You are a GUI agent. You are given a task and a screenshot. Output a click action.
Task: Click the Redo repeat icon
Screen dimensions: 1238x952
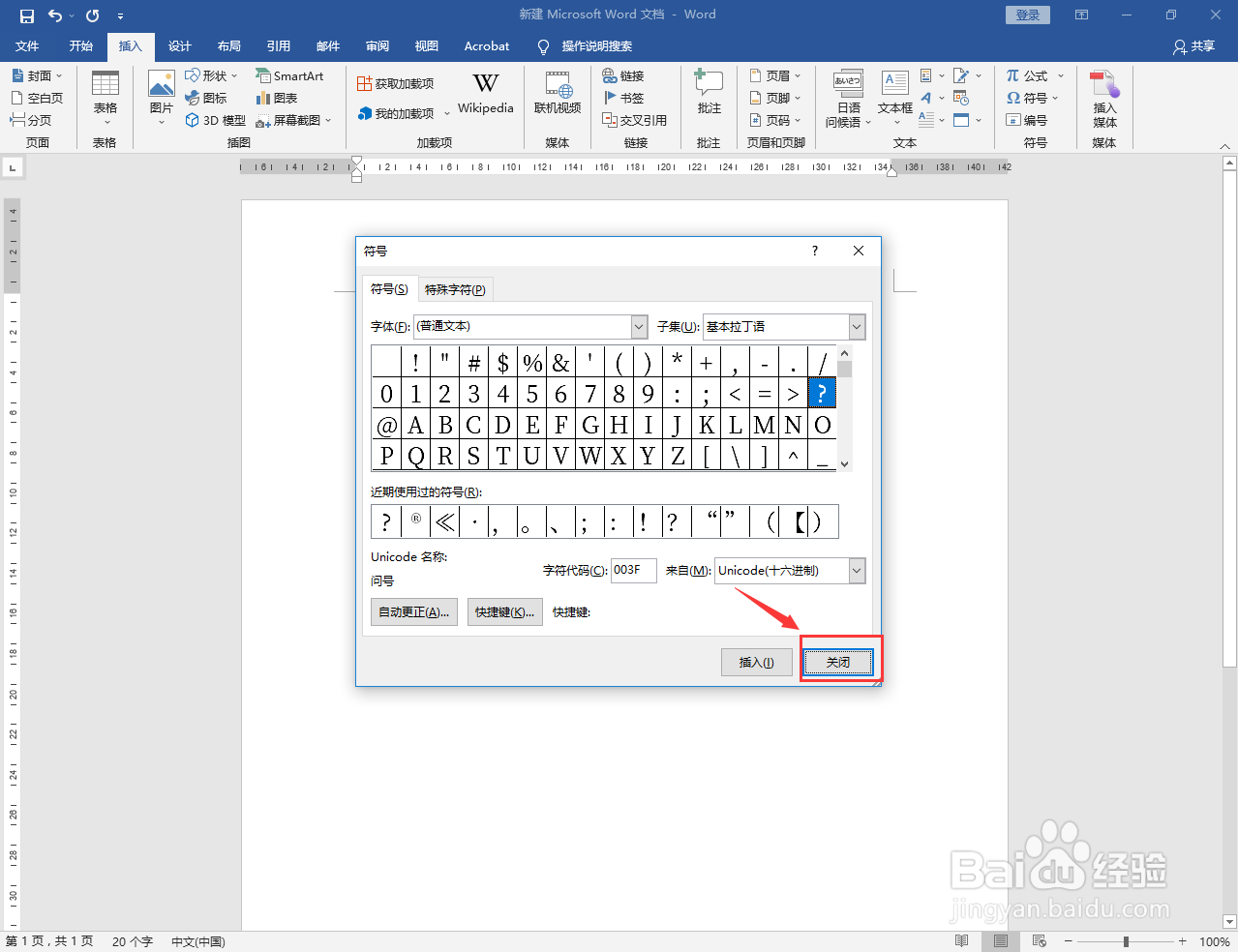[x=93, y=15]
